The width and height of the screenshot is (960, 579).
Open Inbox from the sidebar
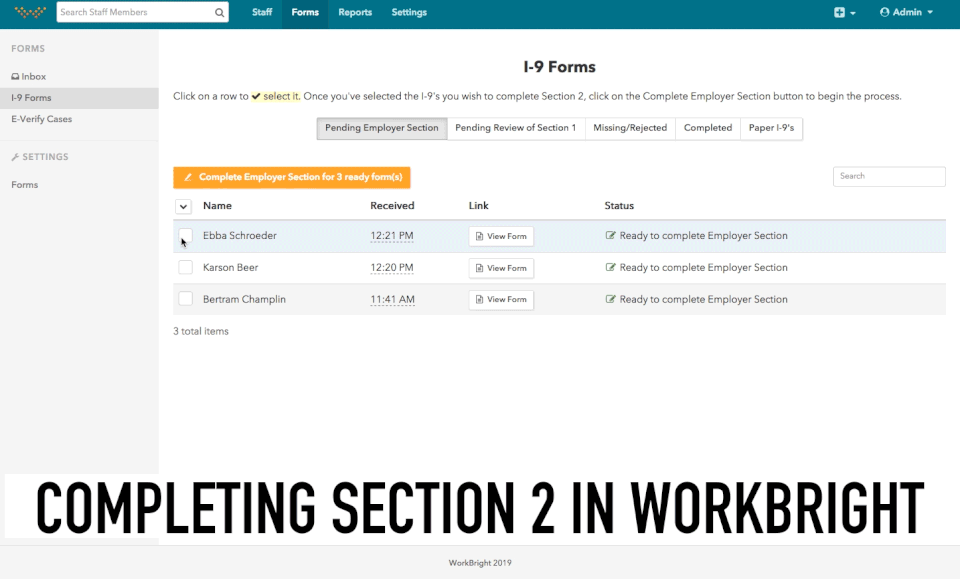[x=29, y=77]
